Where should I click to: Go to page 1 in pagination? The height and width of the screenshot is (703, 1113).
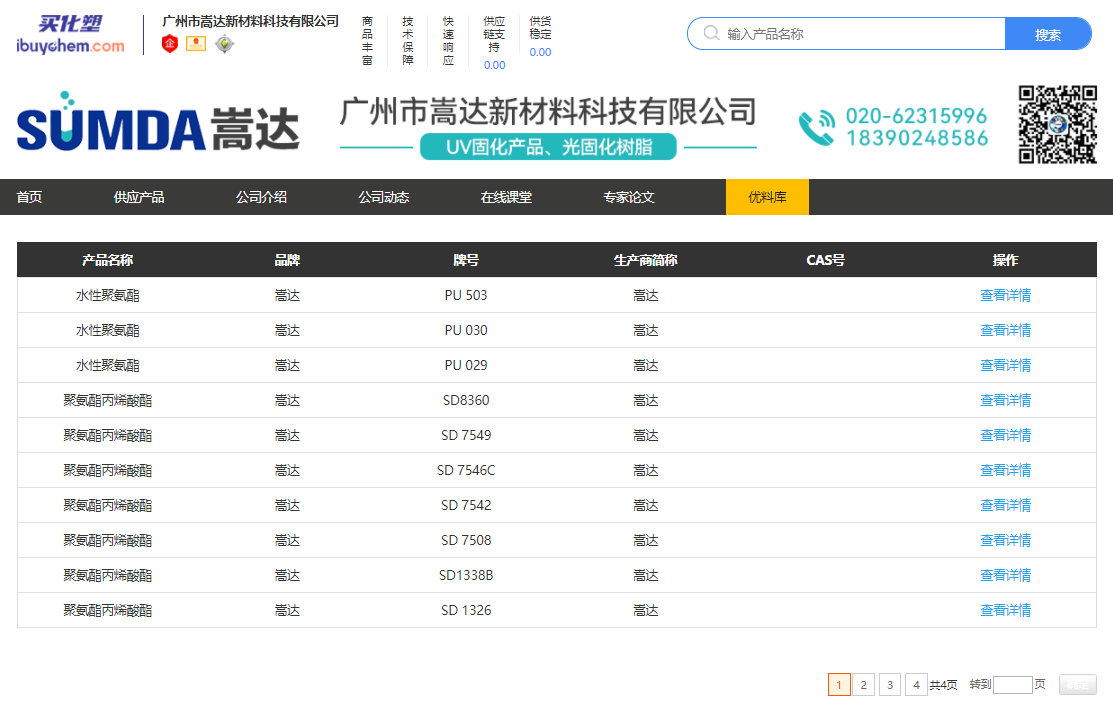coord(839,685)
